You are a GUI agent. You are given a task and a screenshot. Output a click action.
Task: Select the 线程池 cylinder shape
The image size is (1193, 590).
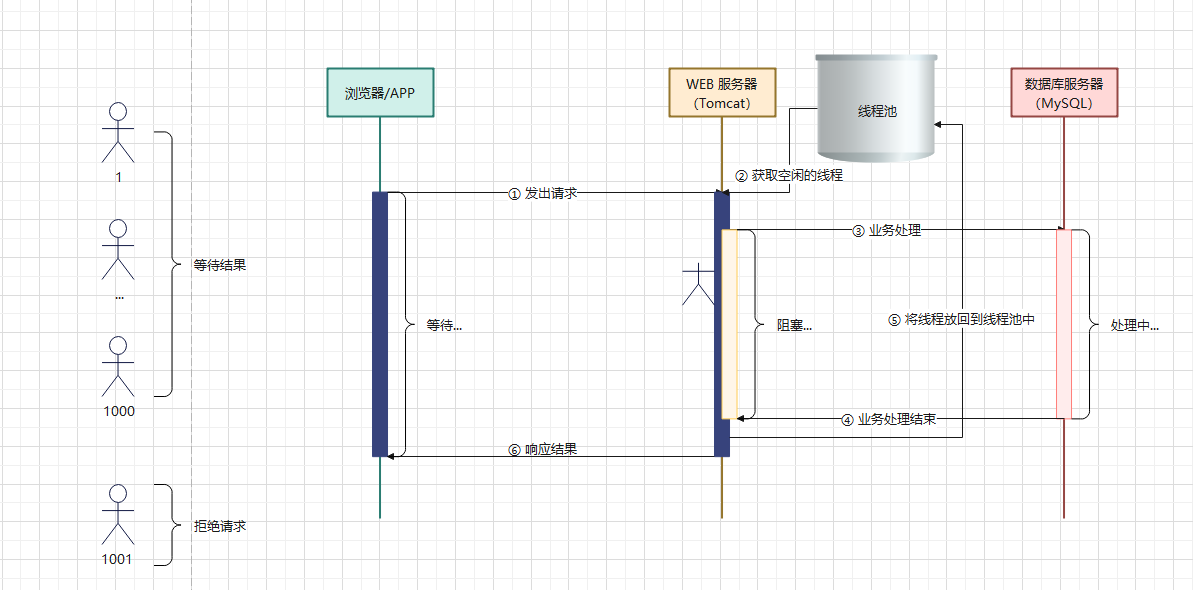click(x=877, y=108)
